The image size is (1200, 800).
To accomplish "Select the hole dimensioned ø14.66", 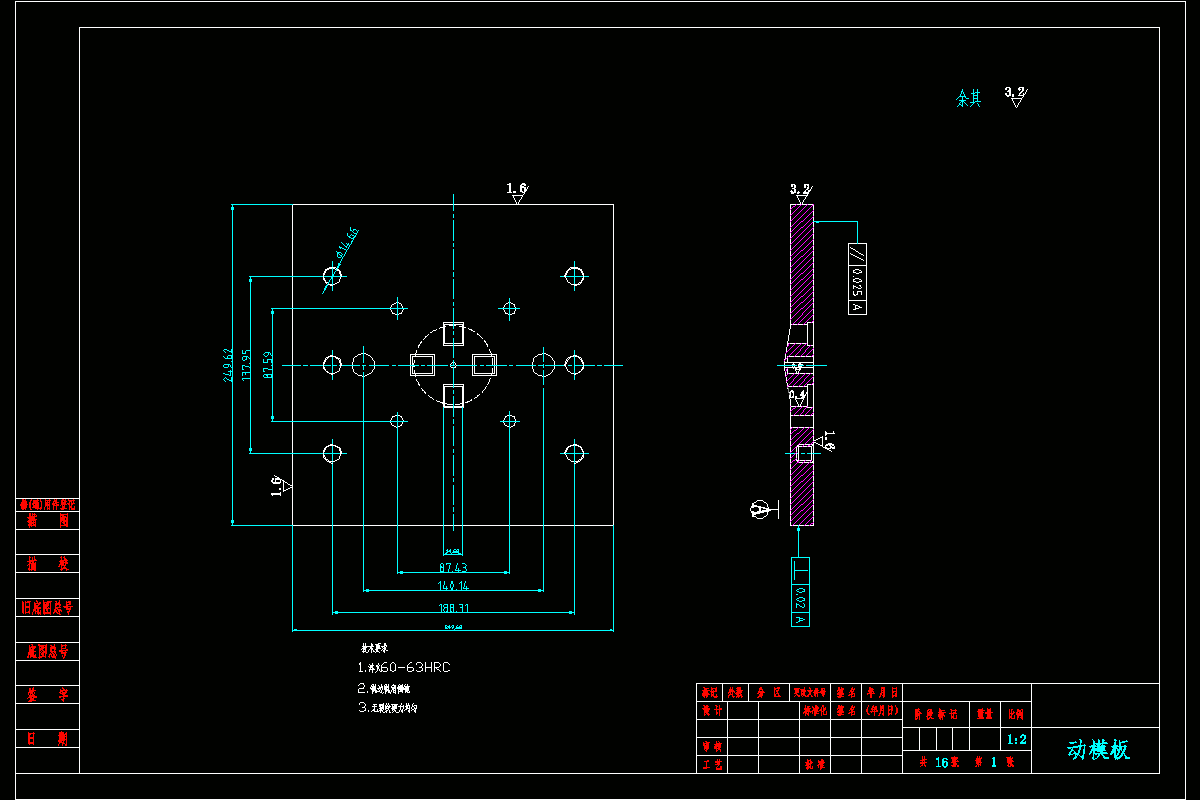I will click(333, 275).
